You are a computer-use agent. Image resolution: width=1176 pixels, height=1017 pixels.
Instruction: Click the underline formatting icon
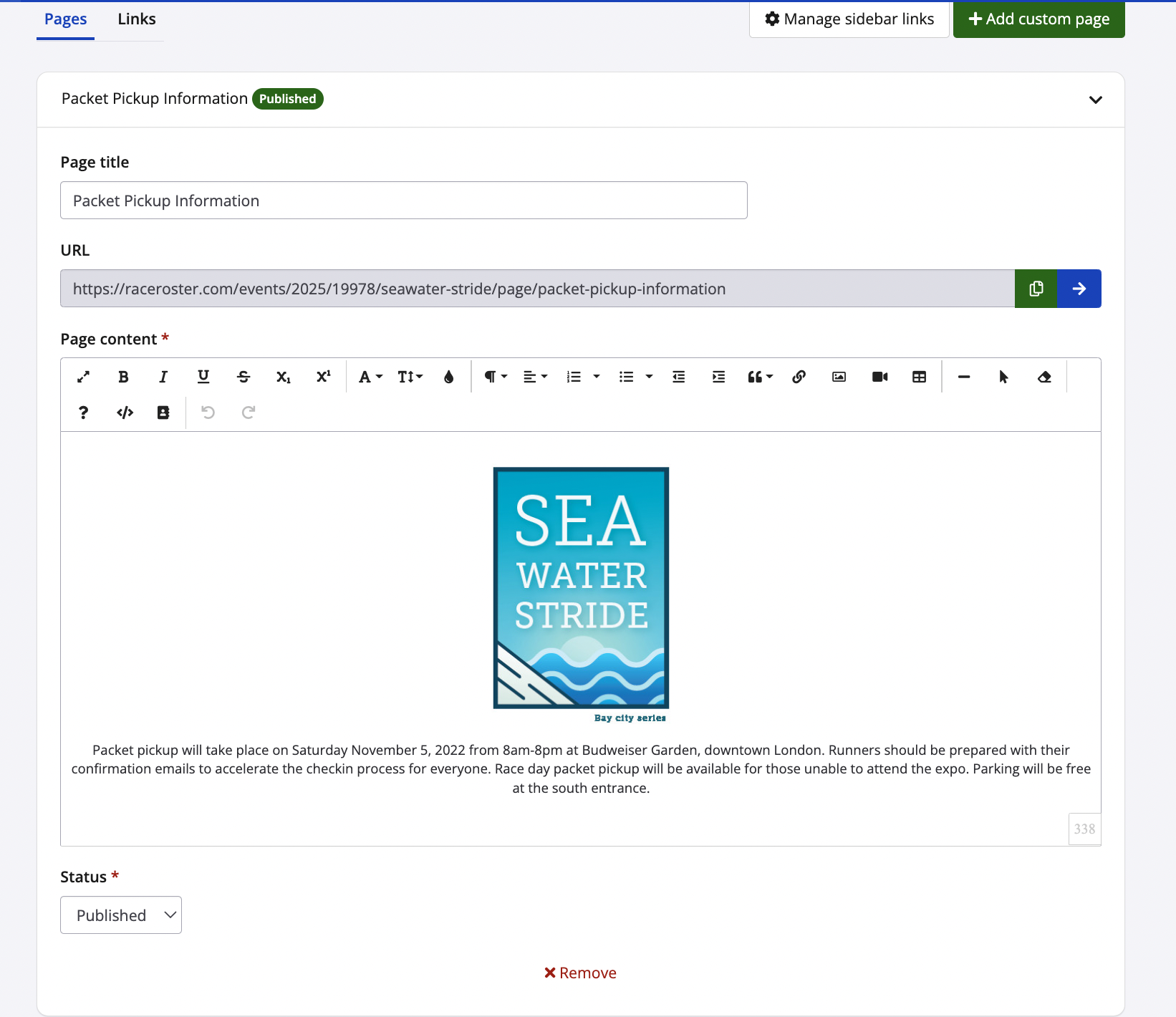[203, 377]
